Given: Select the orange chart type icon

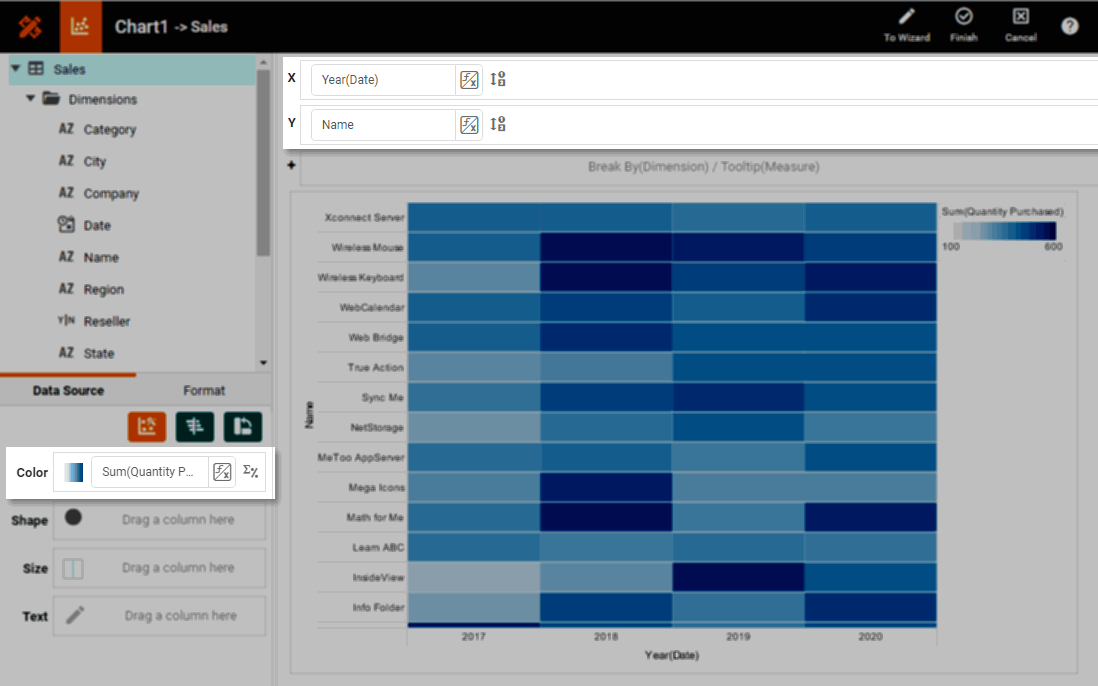Looking at the screenshot, I should [x=147, y=427].
